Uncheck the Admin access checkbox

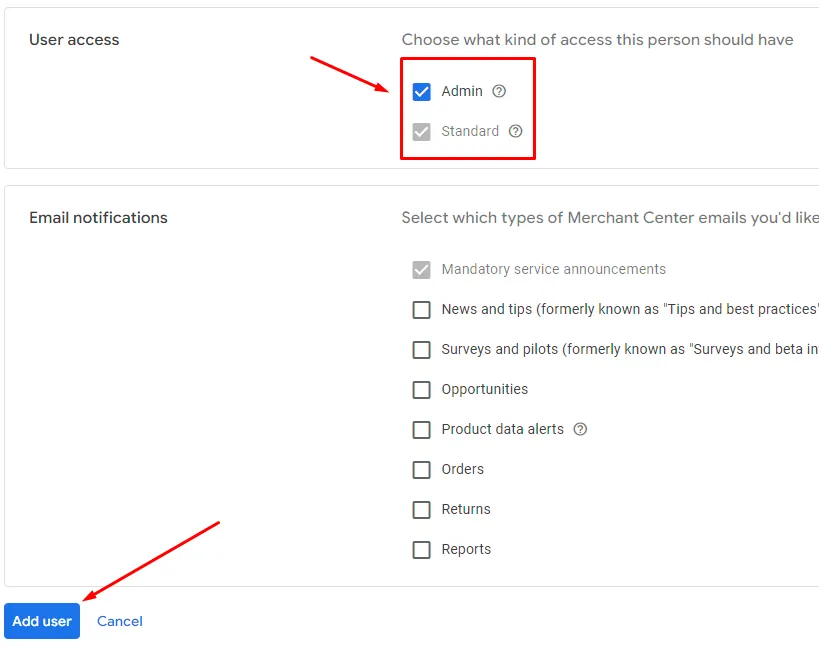pos(422,91)
